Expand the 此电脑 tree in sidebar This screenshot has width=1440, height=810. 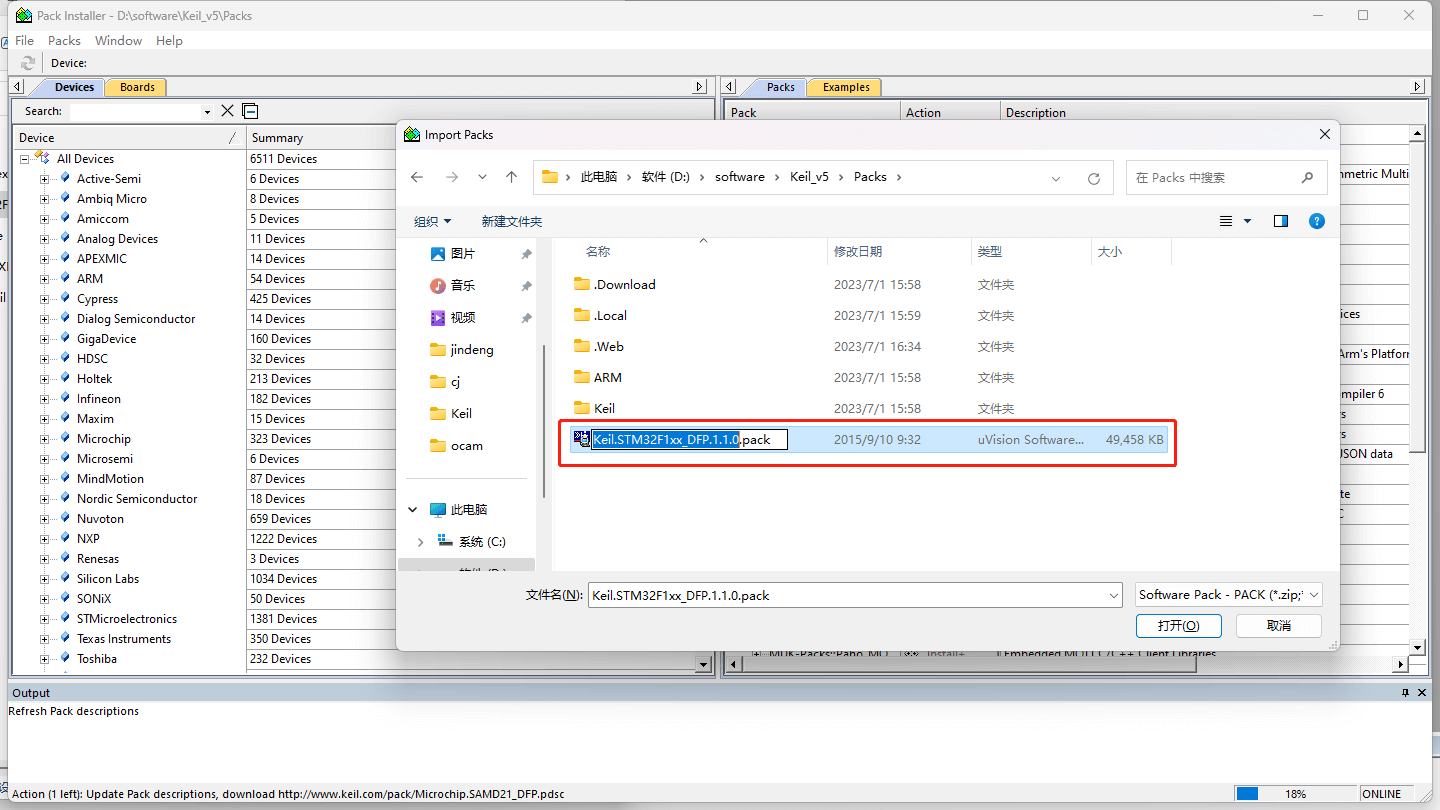pos(413,510)
